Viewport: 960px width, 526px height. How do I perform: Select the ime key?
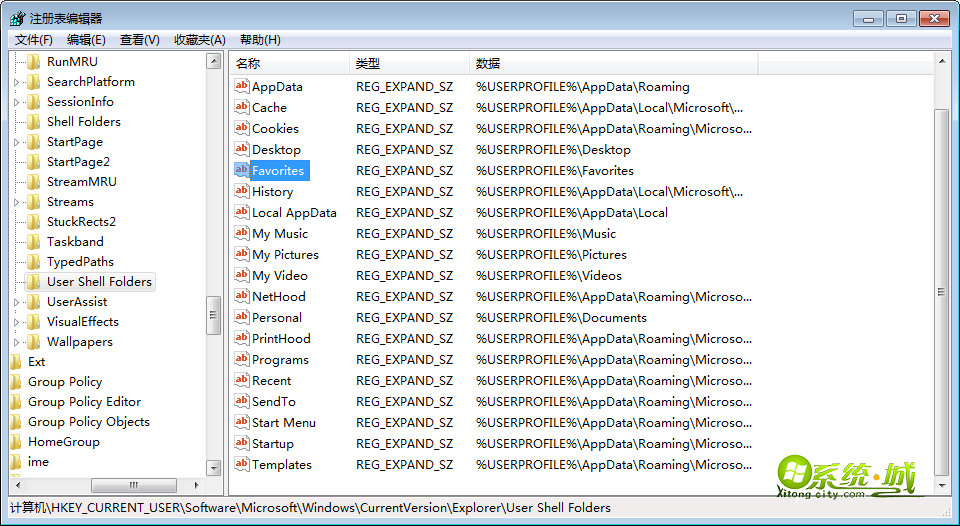point(38,462)
